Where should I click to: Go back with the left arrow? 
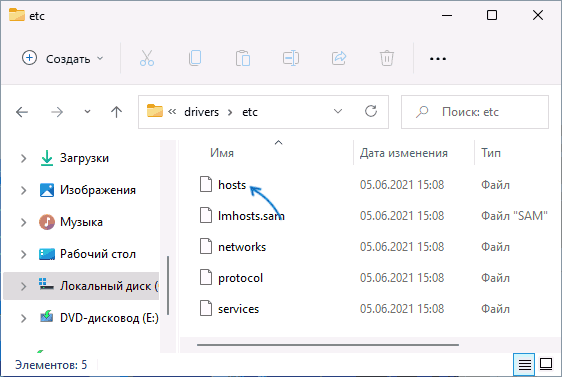pos(22,112)
